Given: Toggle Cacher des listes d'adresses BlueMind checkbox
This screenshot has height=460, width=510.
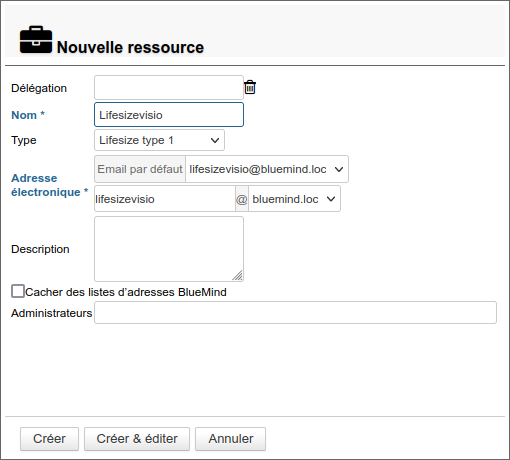Looking at the screenshot, I should click(18, 291).
